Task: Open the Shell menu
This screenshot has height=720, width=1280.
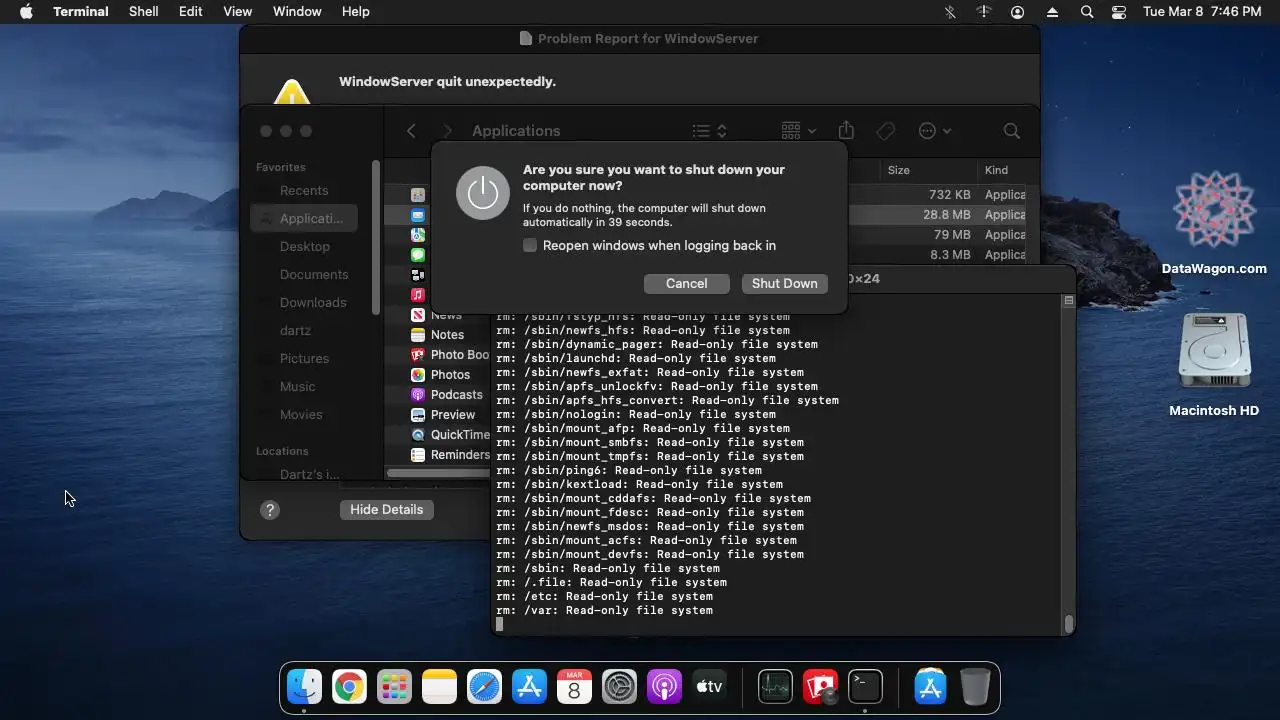Action: [x=144, y=12]
